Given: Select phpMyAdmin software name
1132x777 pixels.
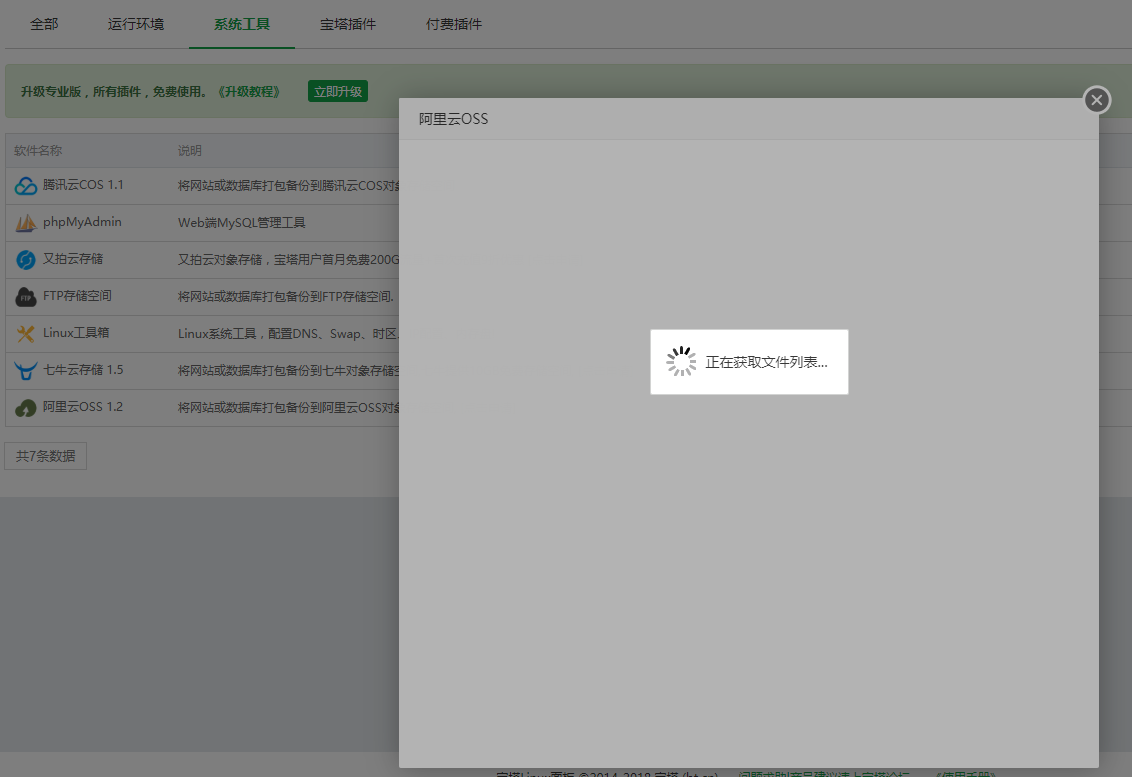Looking at the screenshot, I should 82,222.
